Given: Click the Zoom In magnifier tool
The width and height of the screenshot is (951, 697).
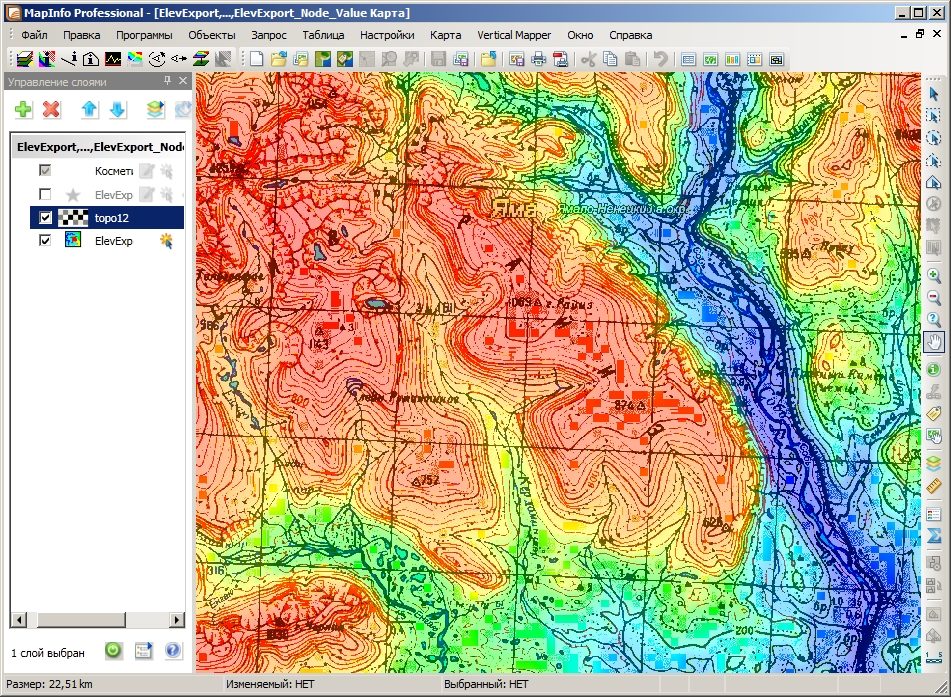Looking at the screenshot, I should coord(933,275).
